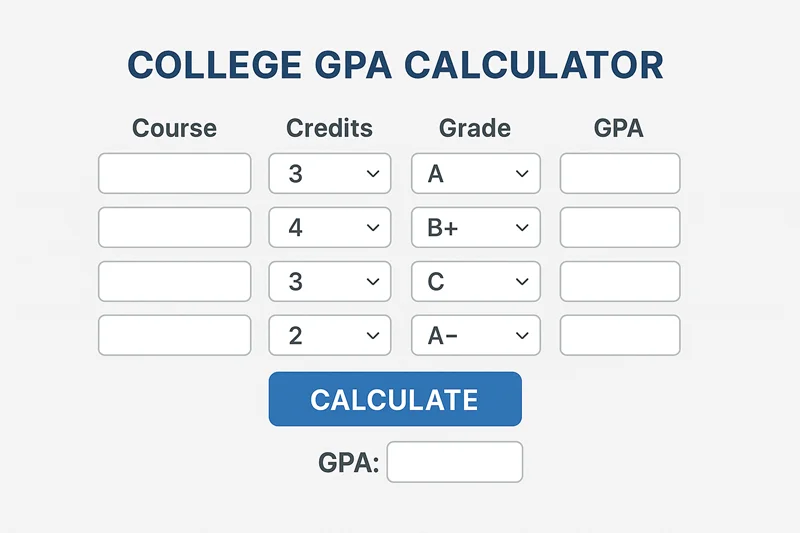The width and height of the screenshot is (800, 533).
Task: Open the Credits dropdown showing 3 in first row
Action: pyautogui.click(x=329, y=174)
